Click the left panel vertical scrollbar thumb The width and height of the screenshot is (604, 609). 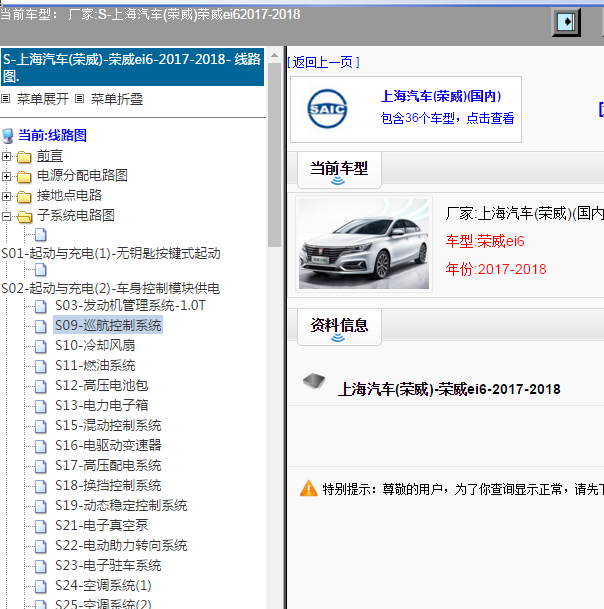[x=274, y=155]
